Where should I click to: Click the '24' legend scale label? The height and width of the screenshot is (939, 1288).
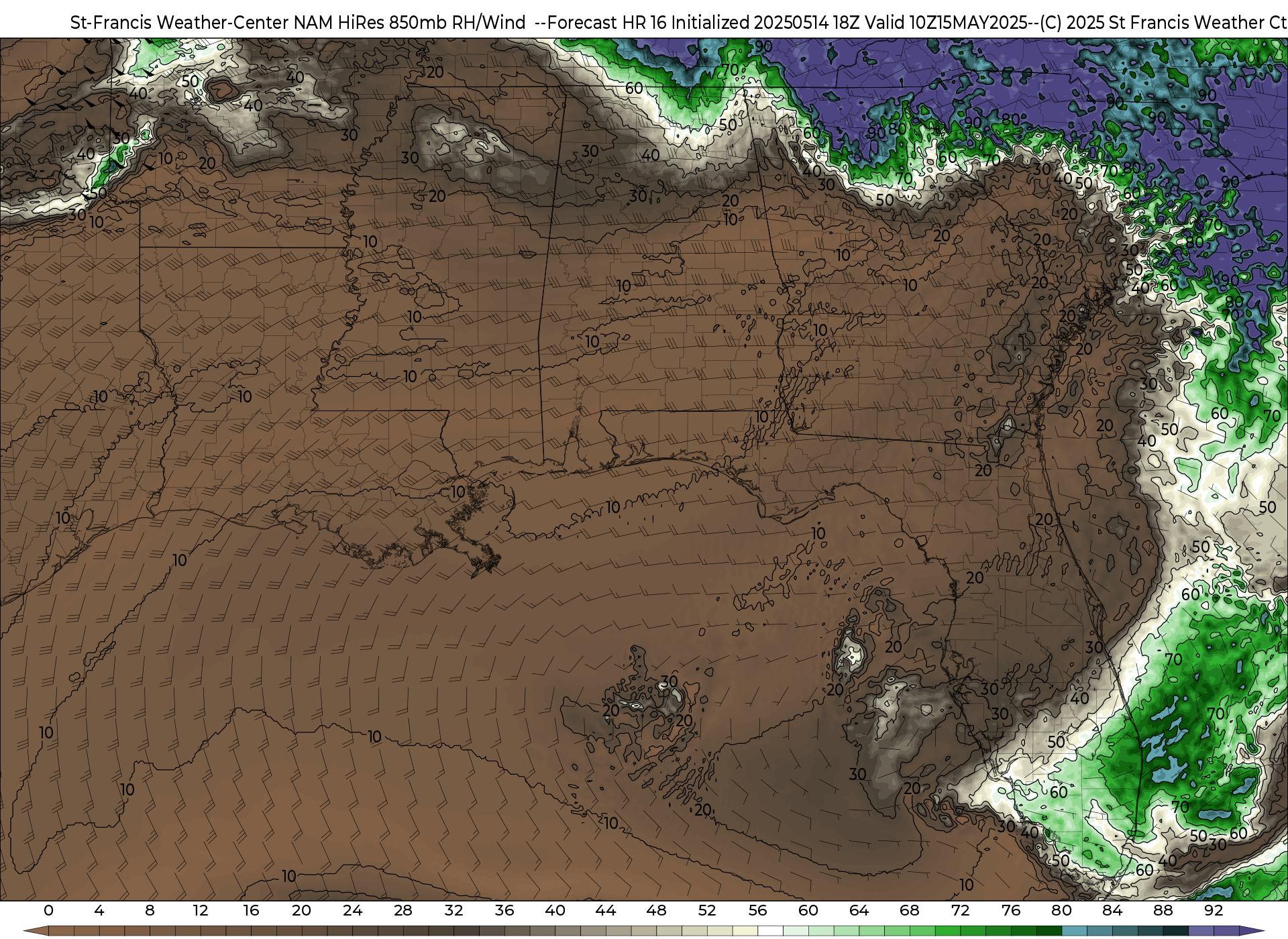click(352, 910)
